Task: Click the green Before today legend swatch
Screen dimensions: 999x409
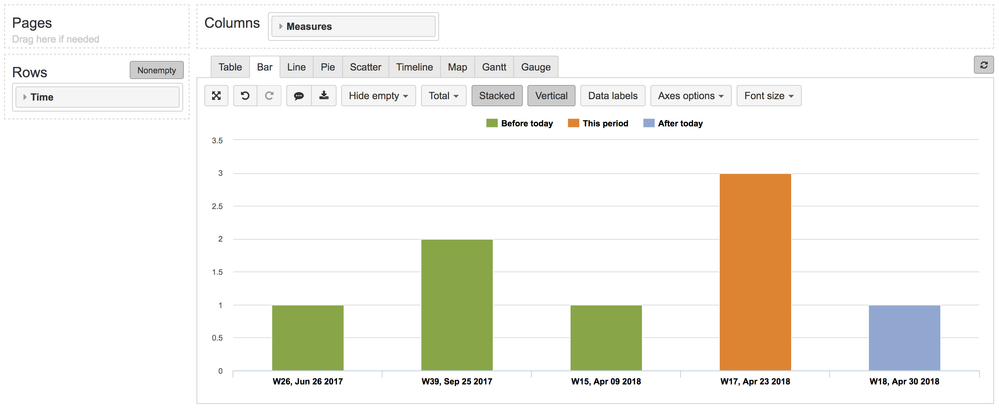Action: pos(492,124)
